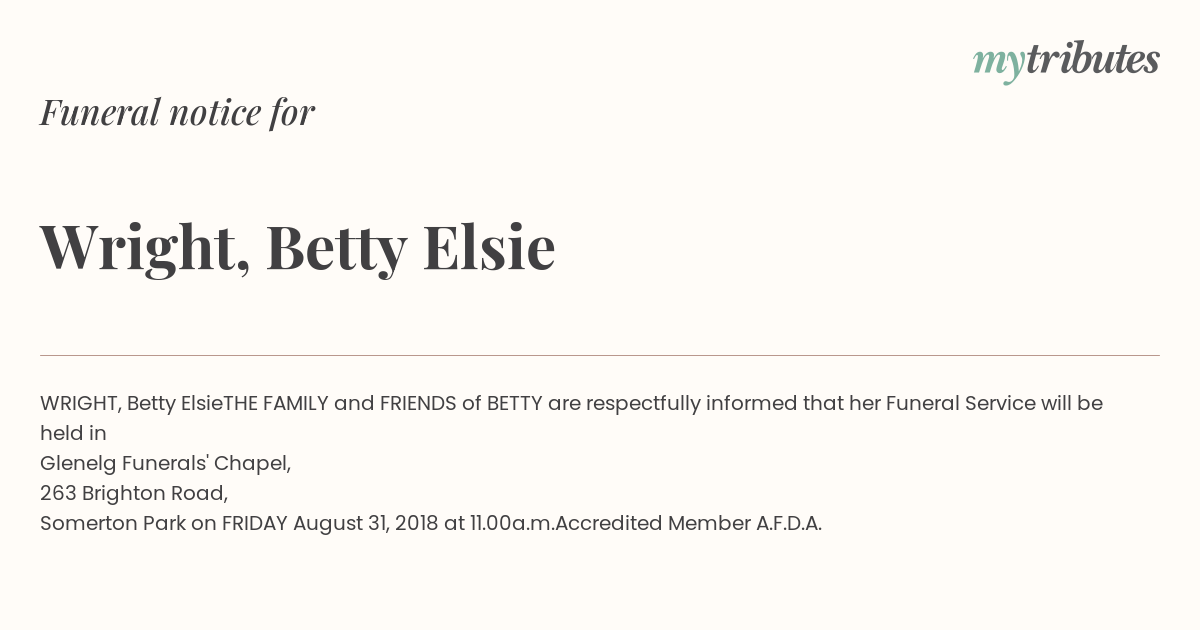Click "THE FAMILY" in the notice body
1200x630 pixels.
click(276, 403)
